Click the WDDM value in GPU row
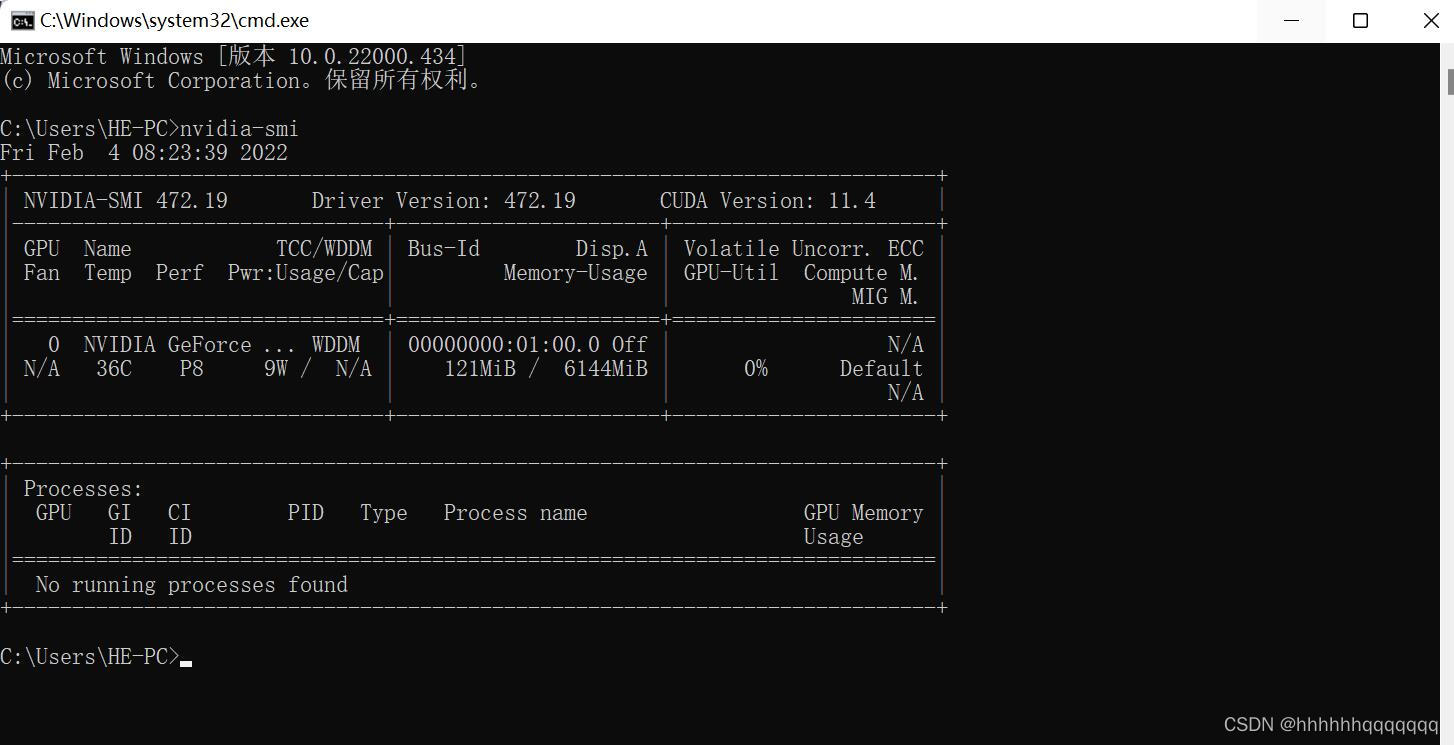This screenshot has width=1454, height=745. (336, 345)
